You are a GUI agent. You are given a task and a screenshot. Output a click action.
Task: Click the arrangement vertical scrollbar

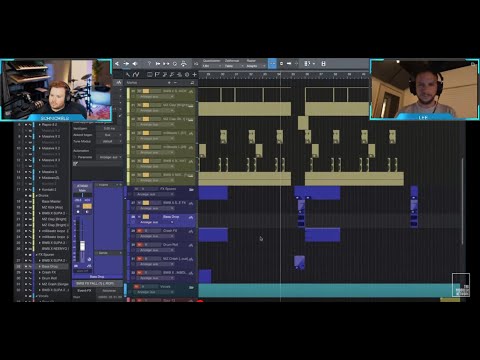coord(462,201)
